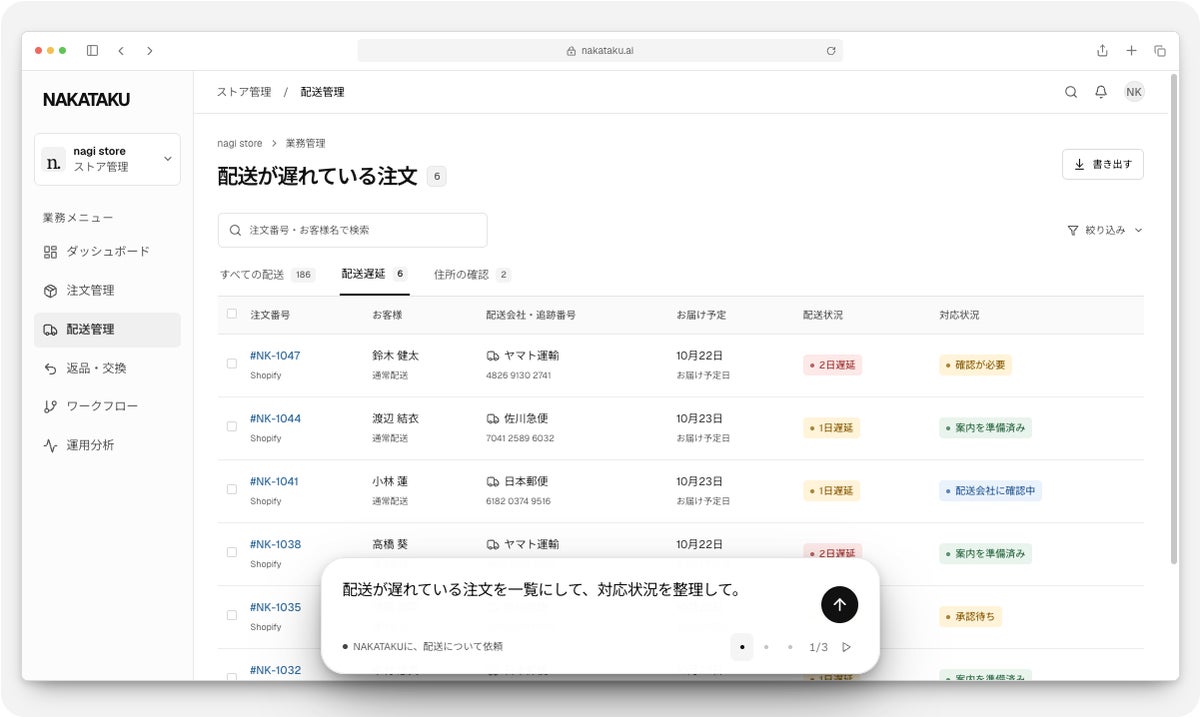Open ワークフロー in the sidebar

coord(107,406)
